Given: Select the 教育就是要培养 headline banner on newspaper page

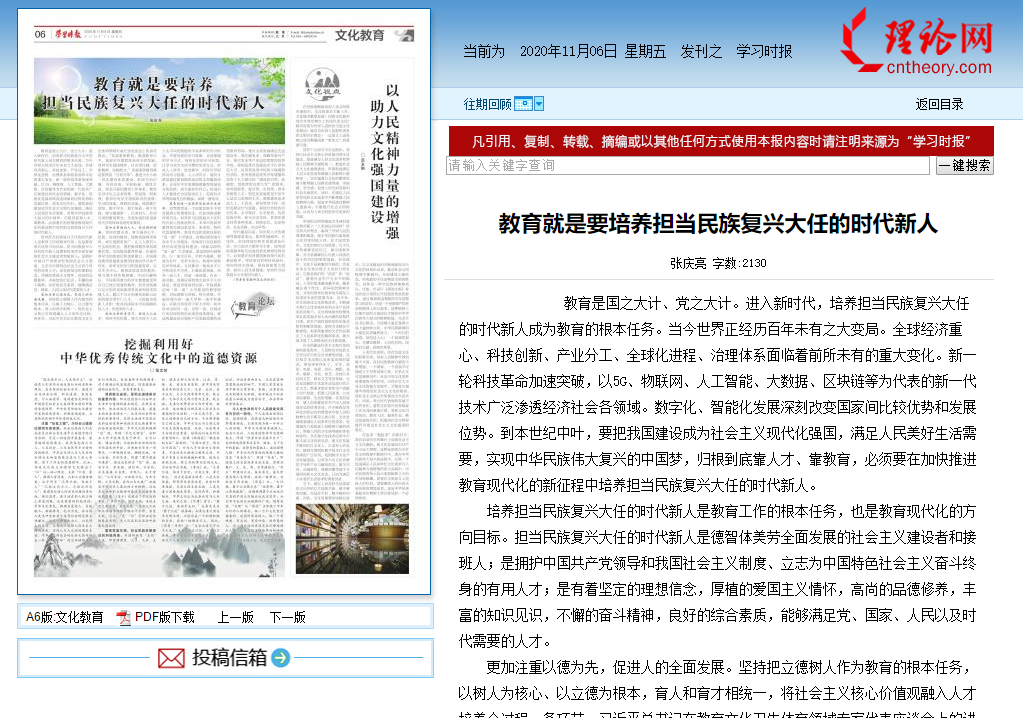Looking at the screenshot, I should tap(159, 101).
